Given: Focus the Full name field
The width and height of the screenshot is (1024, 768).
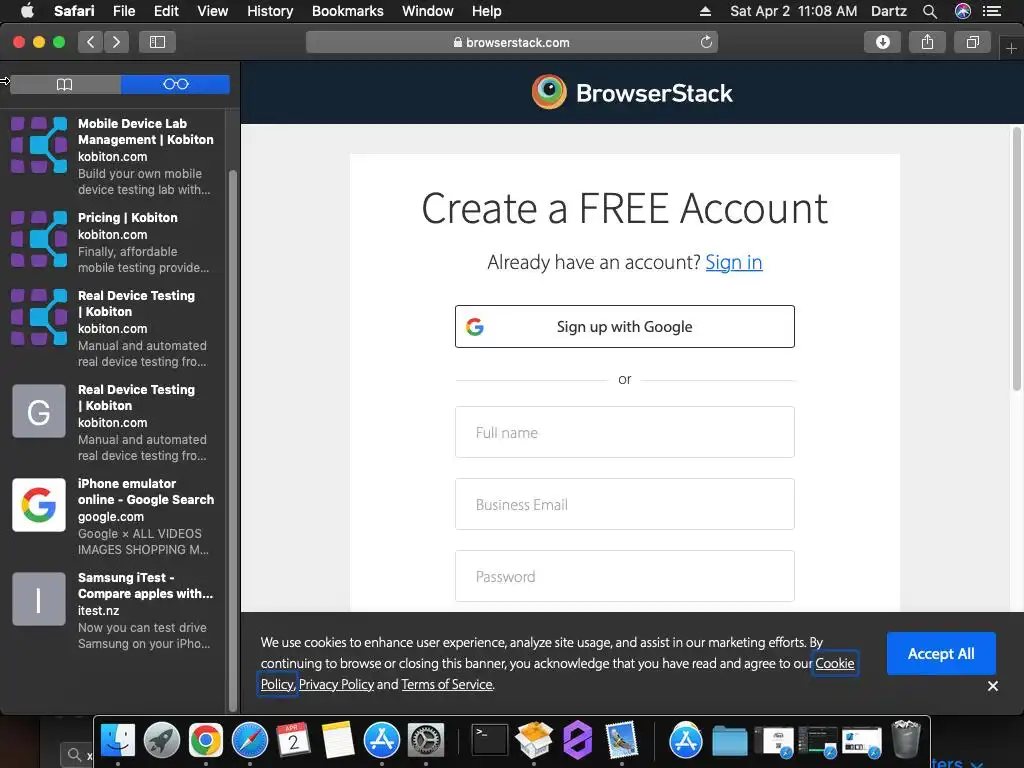Looking at the screenshot, I should (x=624, y=432).
